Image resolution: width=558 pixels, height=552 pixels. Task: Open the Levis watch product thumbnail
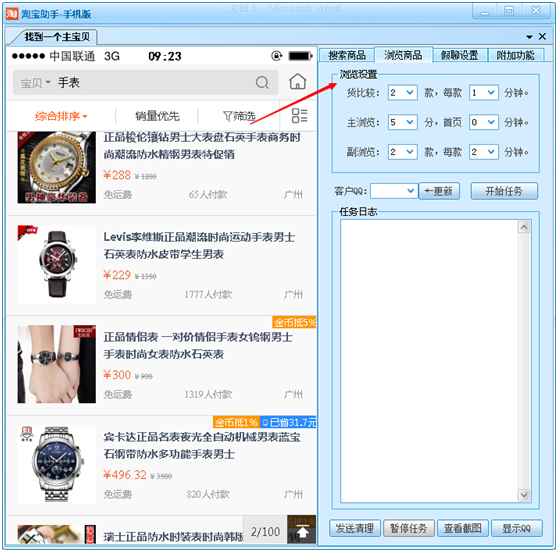(x=57, y=264)
